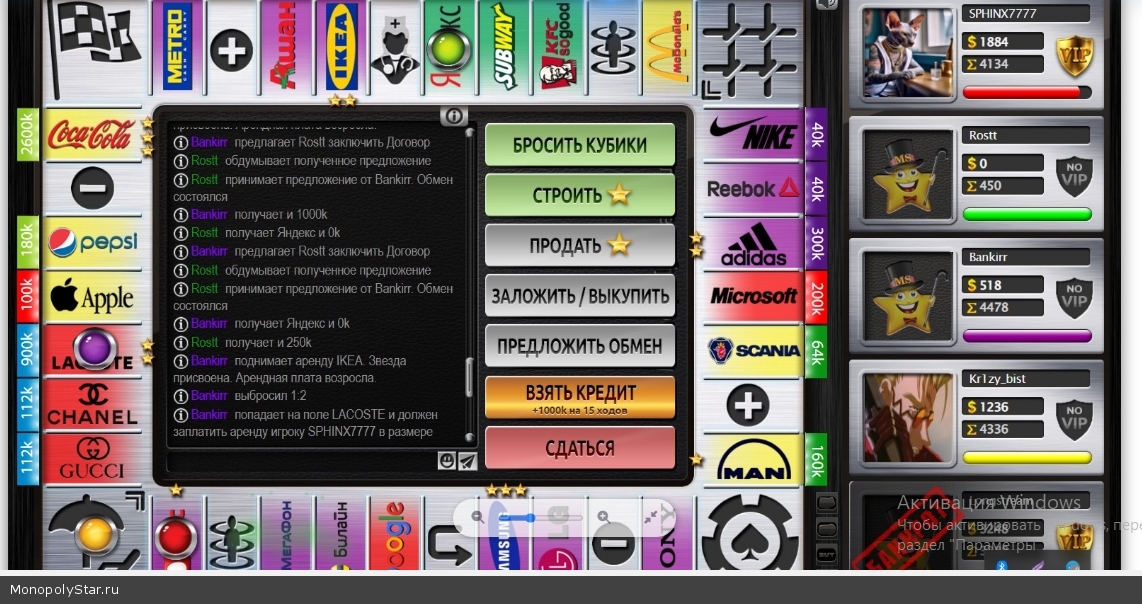Image resolution: width=1142 pixels, height=604 pixels.
Task: Open Rostt star avatar
Action: (907, 175)
